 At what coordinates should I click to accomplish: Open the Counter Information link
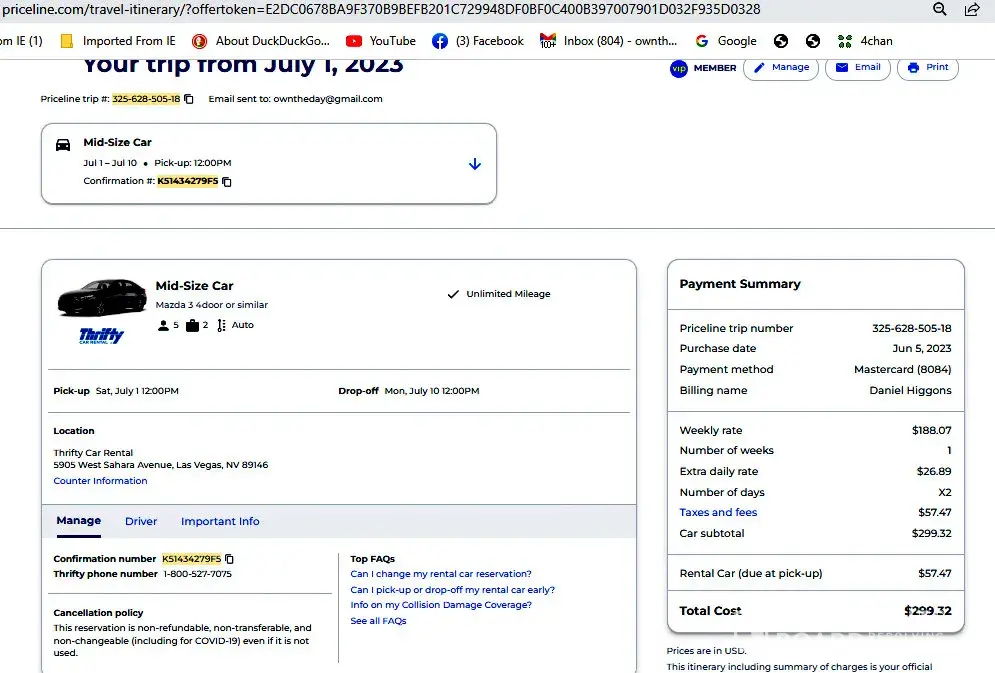coord(100,481)
